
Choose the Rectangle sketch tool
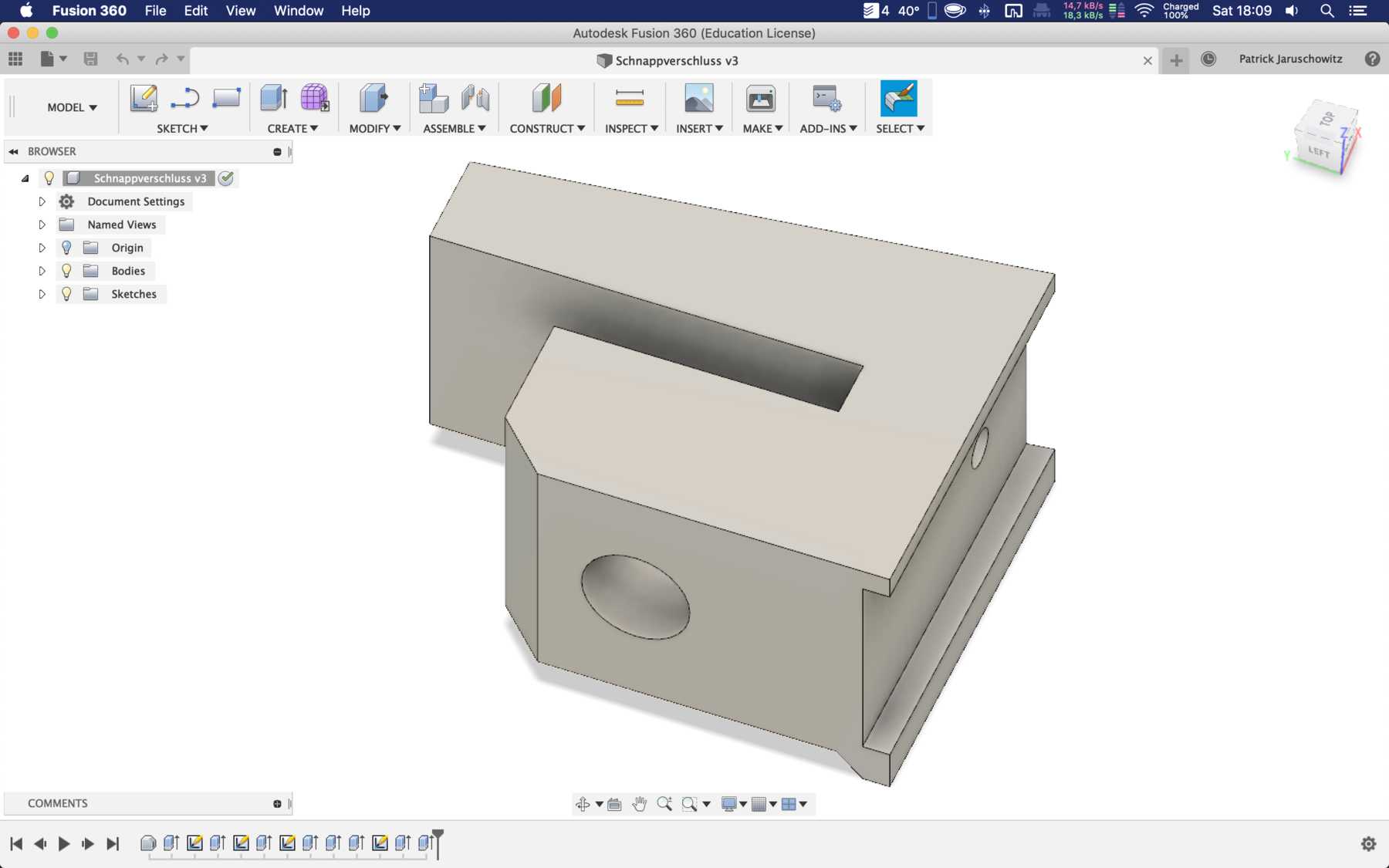pyautogui.click(x=226, y=99)
